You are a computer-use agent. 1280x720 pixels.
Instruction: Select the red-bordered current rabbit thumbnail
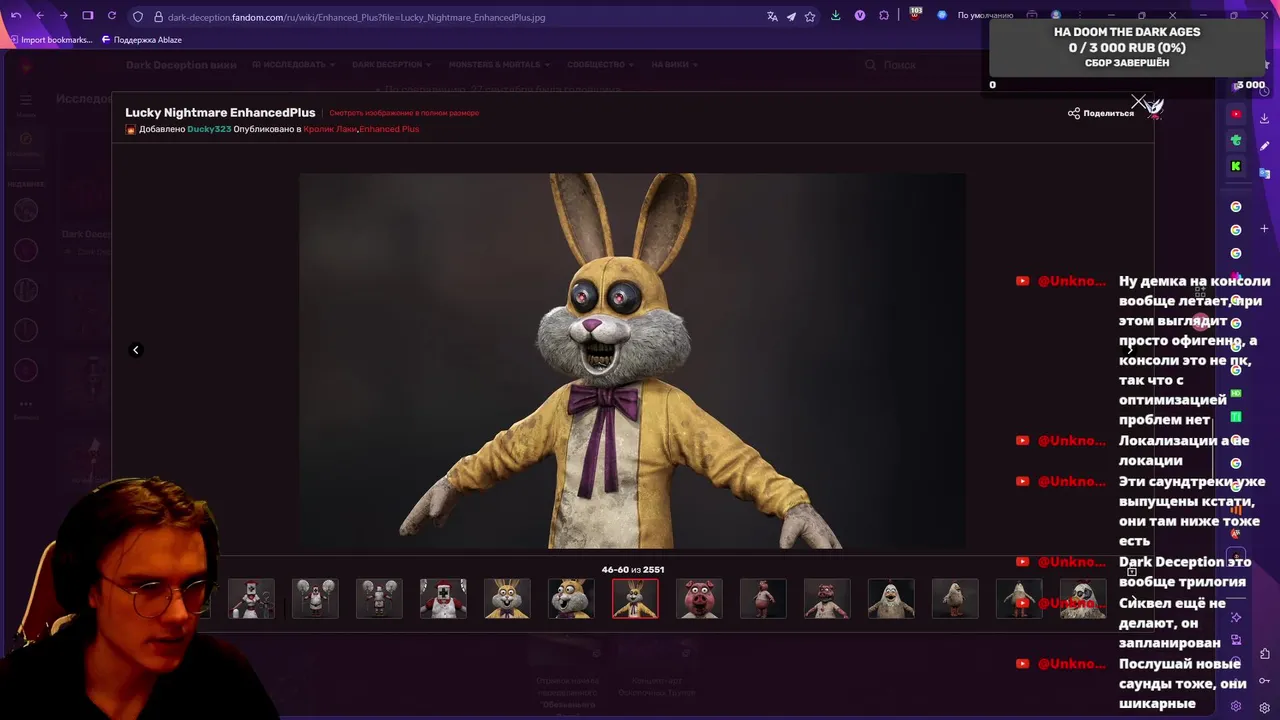(x=635, y=599)
